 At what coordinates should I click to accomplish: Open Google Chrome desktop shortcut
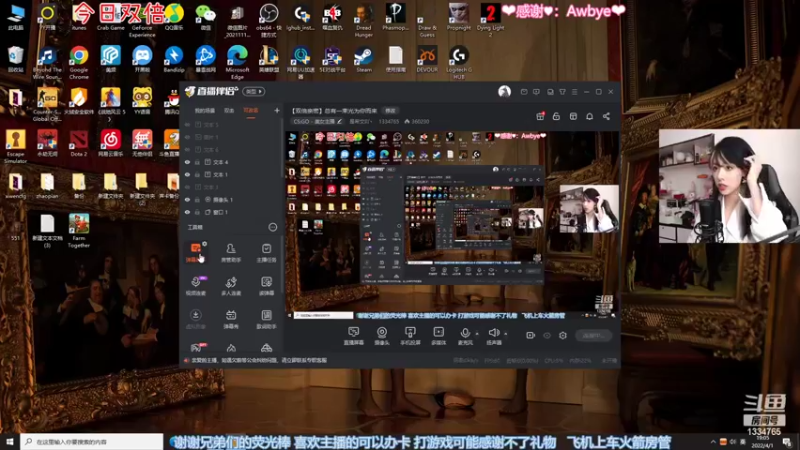pyautogui.click(x=79, y=62)
